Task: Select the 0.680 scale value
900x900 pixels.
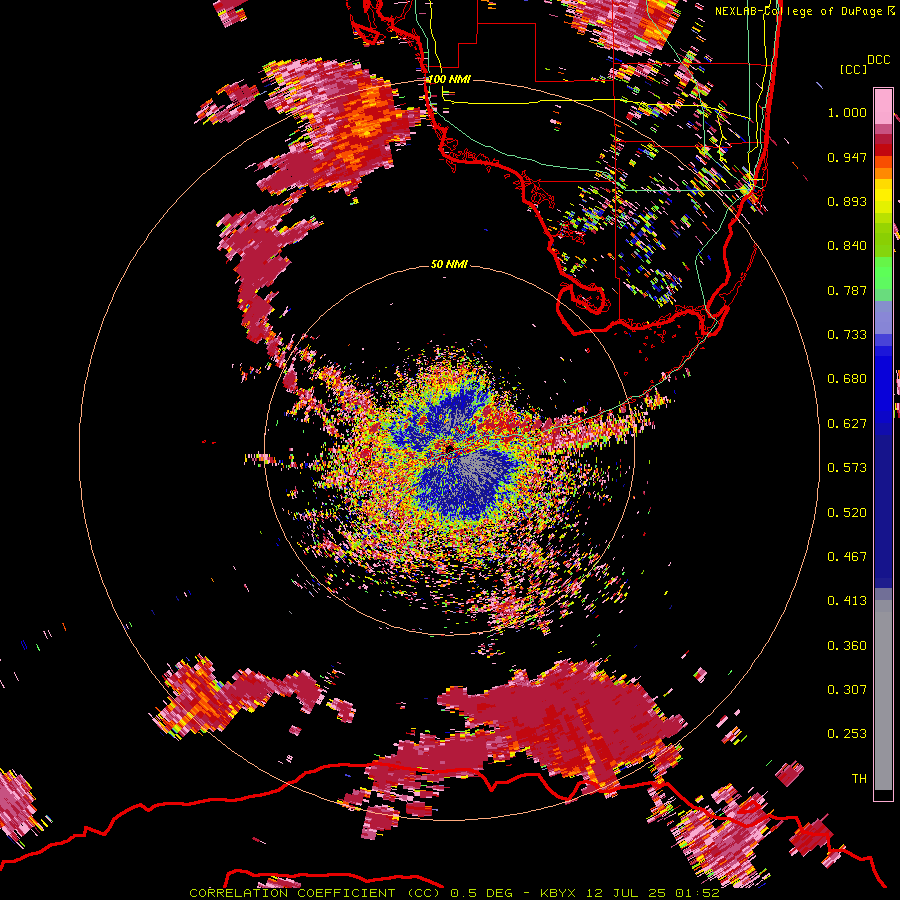Action: [x=847, y=379]
